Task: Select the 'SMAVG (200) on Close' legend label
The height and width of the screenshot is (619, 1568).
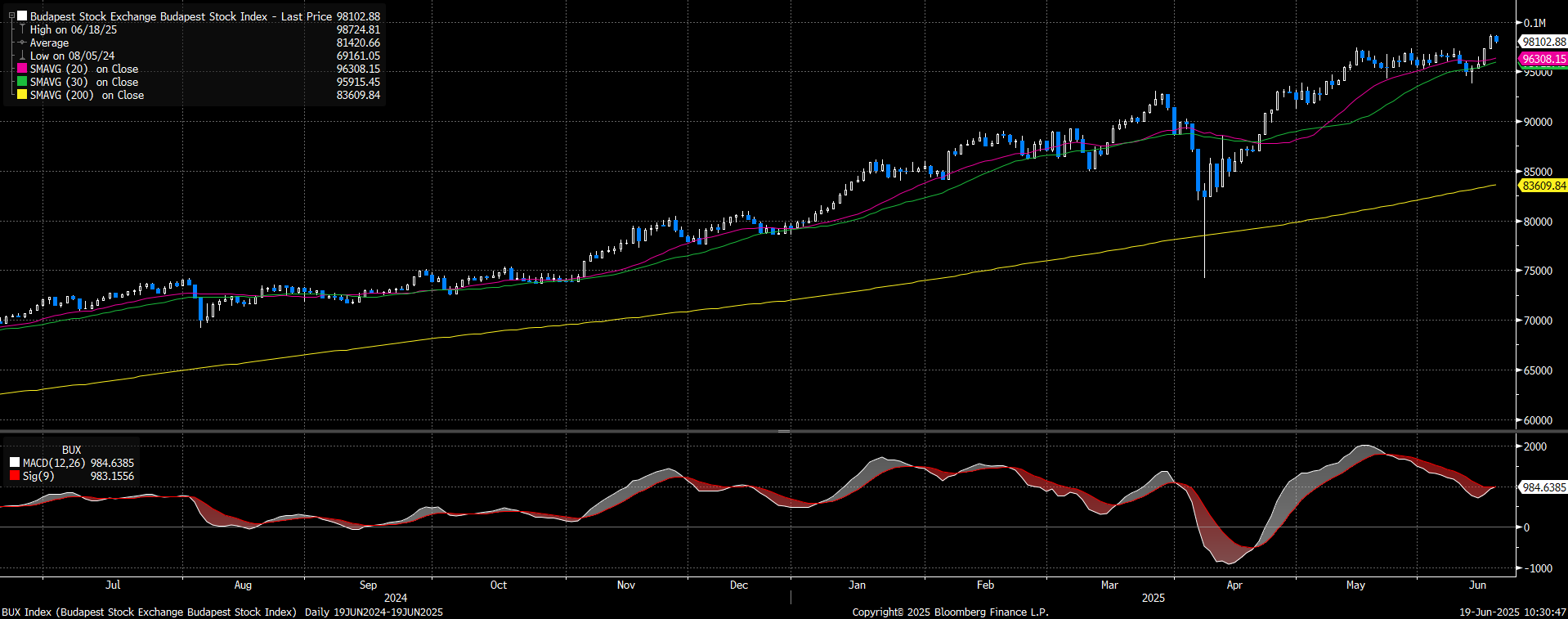Action: [87, 95]
